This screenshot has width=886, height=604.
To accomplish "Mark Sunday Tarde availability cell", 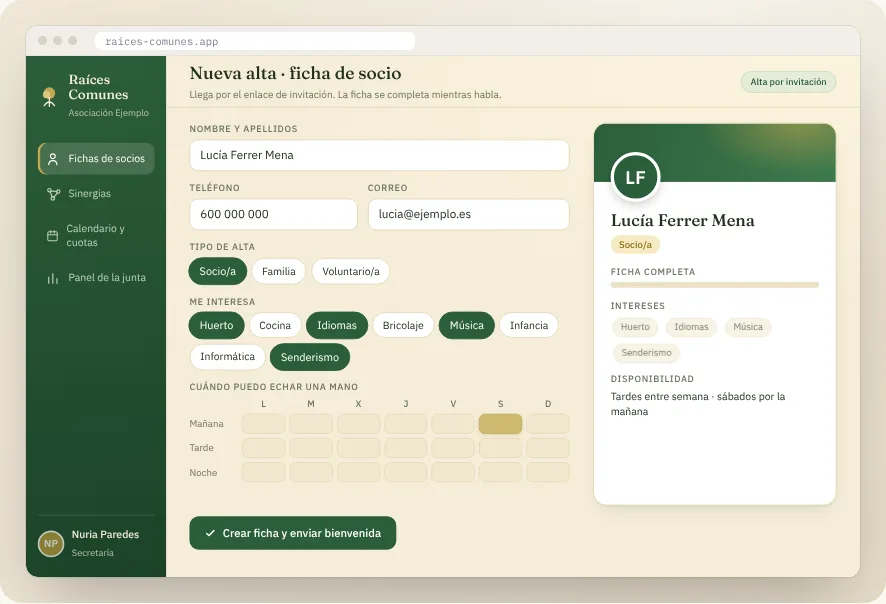I will [x=548, y=448].
